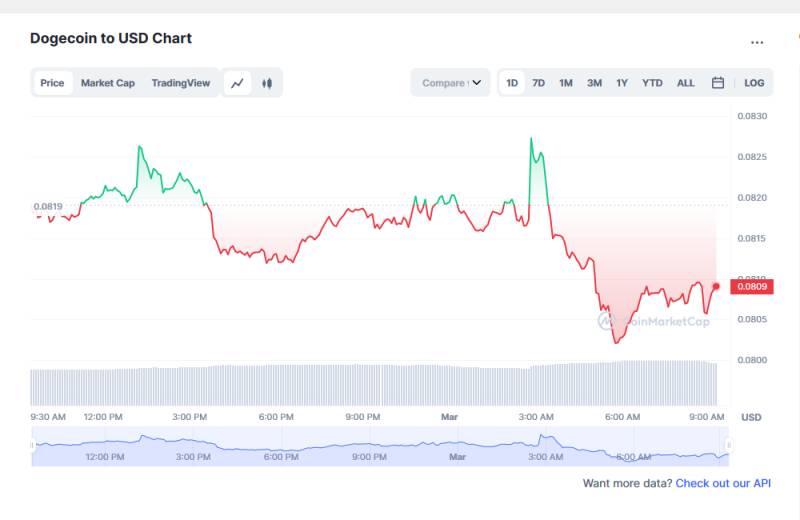
Task: Click the 0.0825 y-axis label
Action: pyautogui.click(x=752, y=157)
